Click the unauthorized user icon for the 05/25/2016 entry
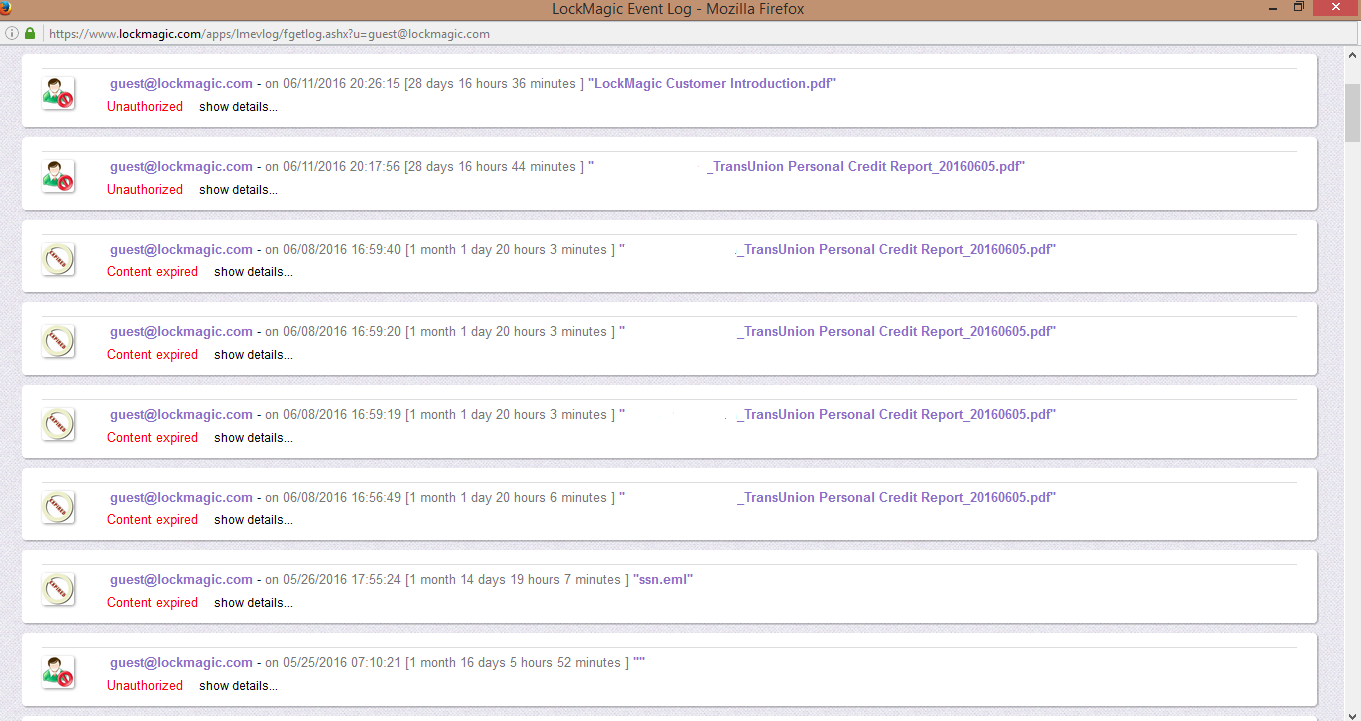Screen dimensions: 1361x721 coord(58,672)
